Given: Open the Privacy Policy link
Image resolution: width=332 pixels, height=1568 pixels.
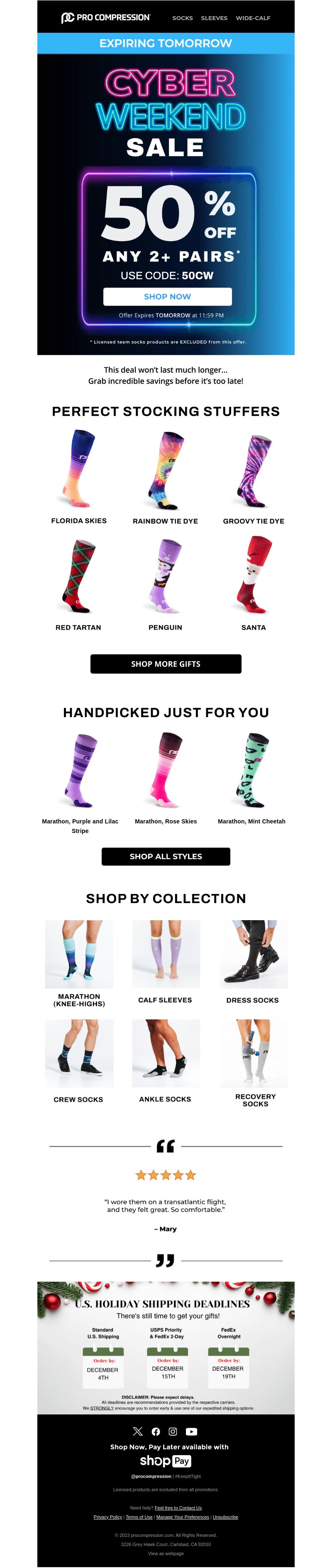Looking at the screenshot, I should [108, 1516].
